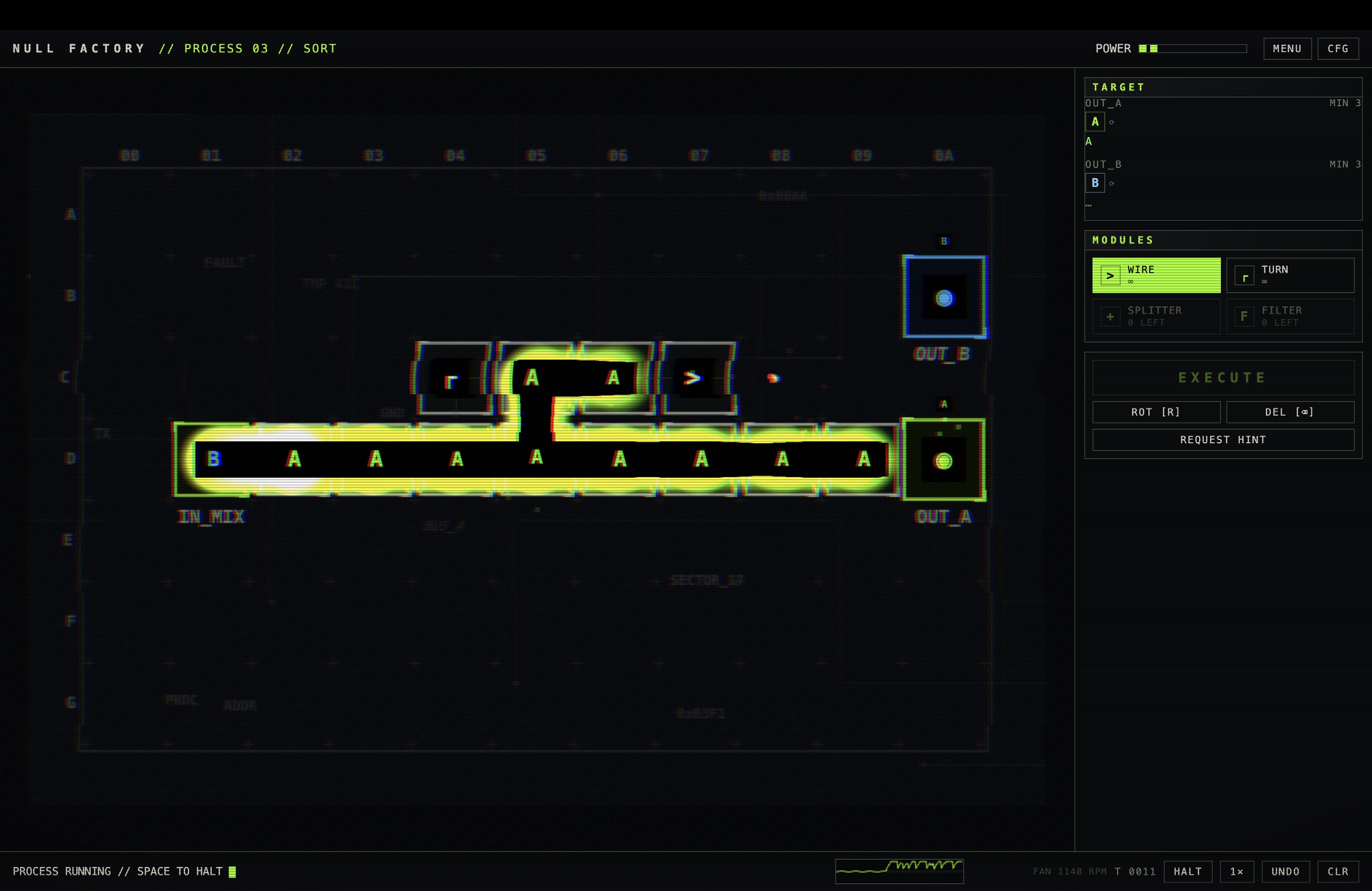
Task: Clear the board with CLR
Action: [x=1338, y=871]
